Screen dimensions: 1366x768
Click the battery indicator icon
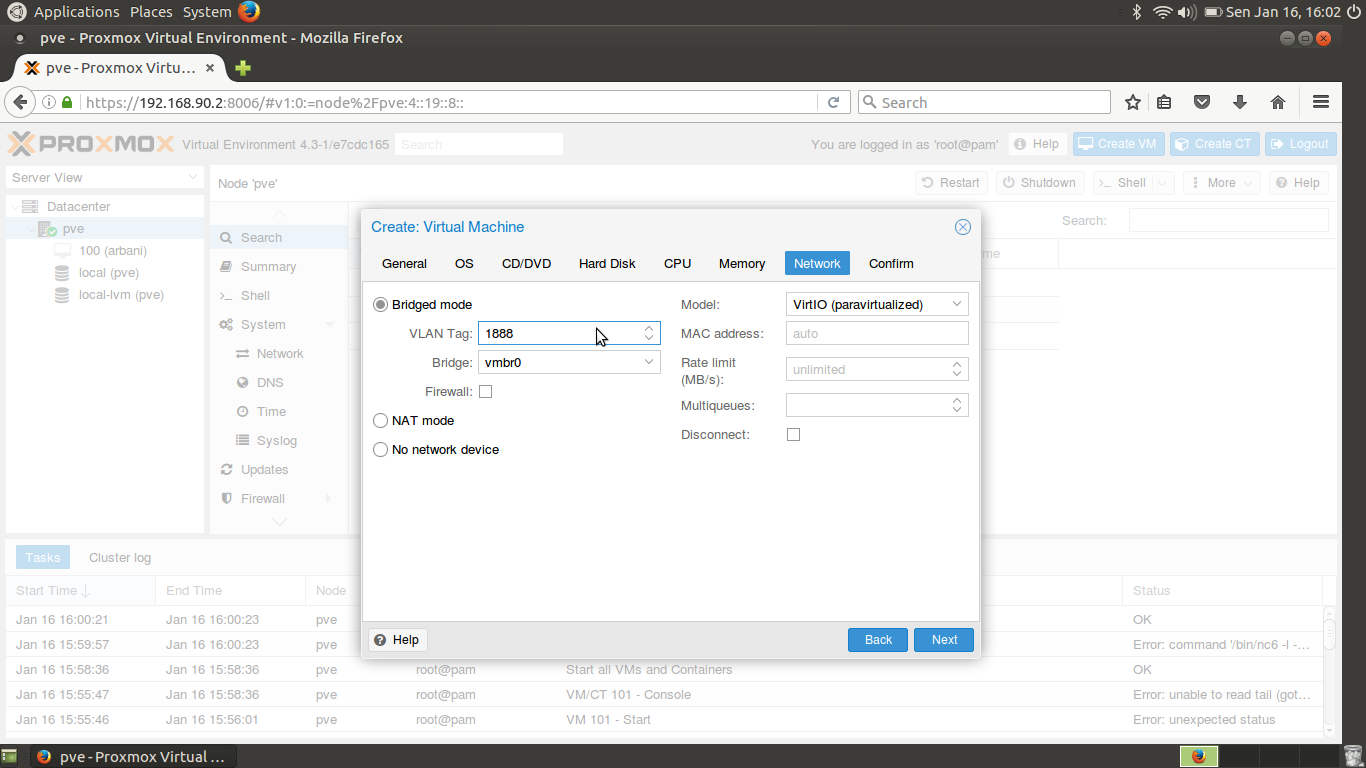(x=1213, y=12)
